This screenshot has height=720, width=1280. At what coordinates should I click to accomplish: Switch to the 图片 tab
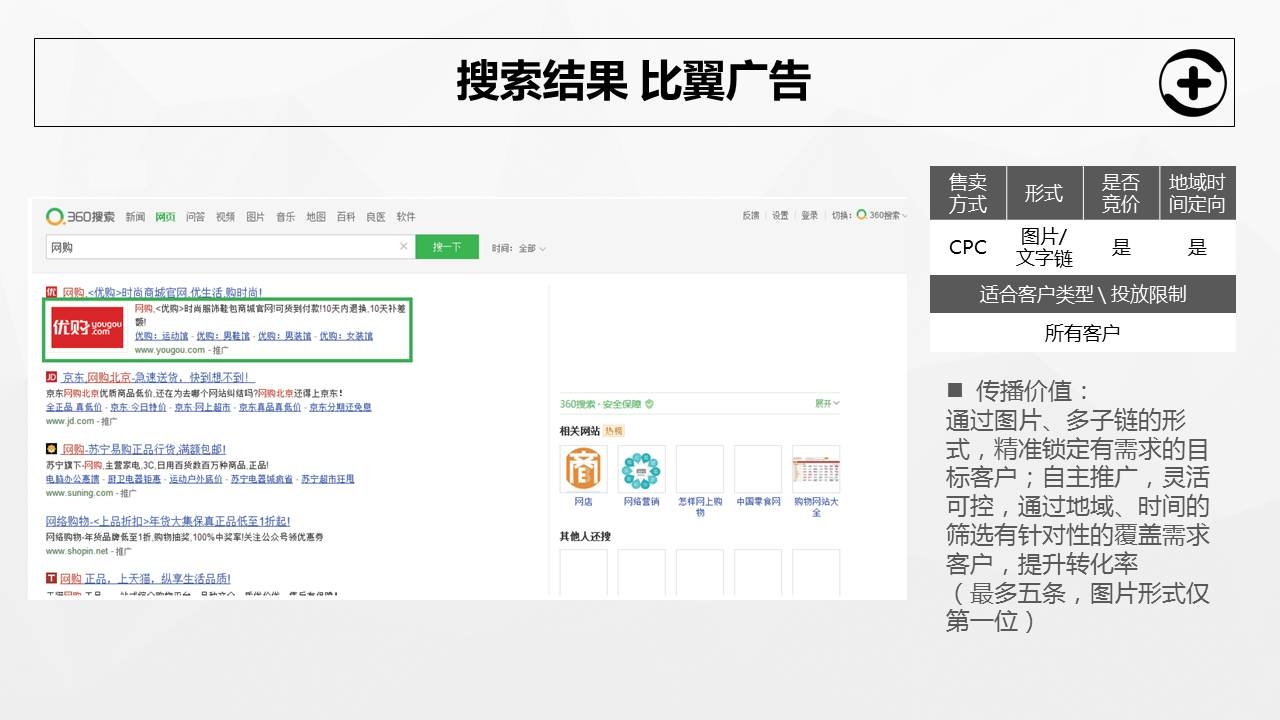click(255, 217)
